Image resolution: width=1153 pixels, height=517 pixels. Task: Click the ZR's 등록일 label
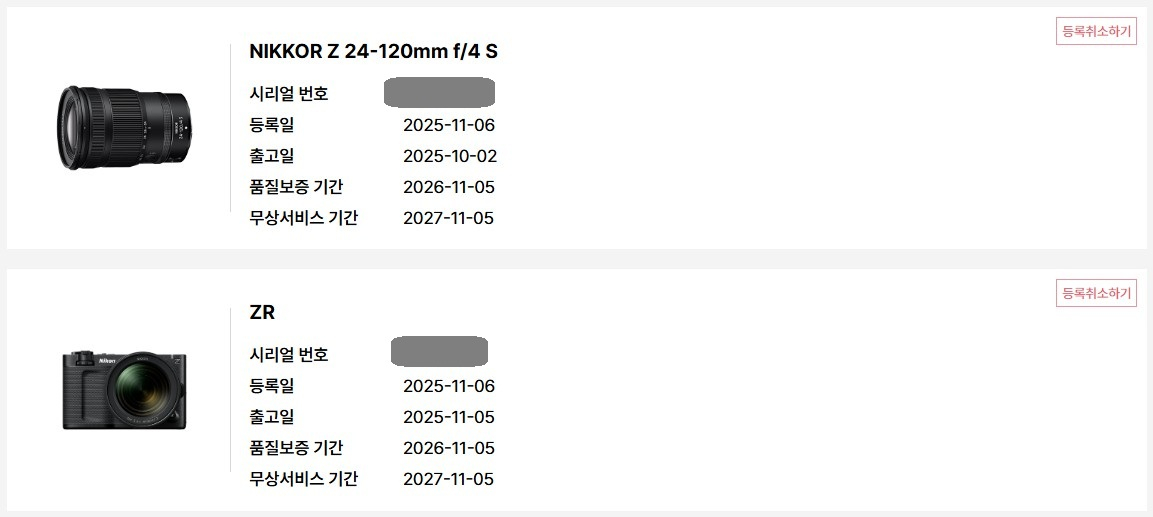272,386
